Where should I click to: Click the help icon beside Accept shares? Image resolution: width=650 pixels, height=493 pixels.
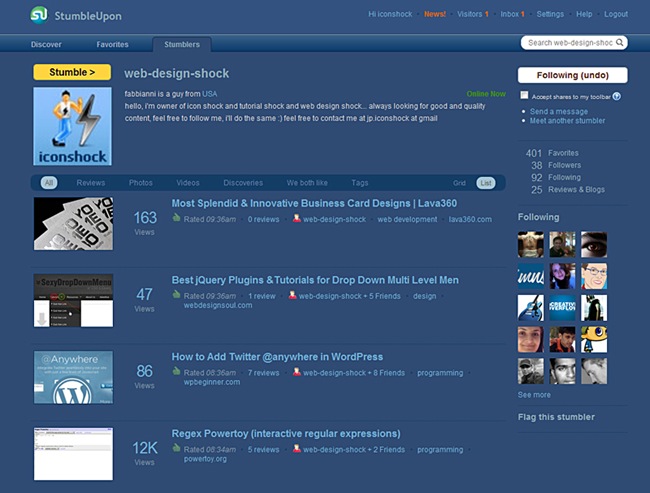click(x=617, y=97)
